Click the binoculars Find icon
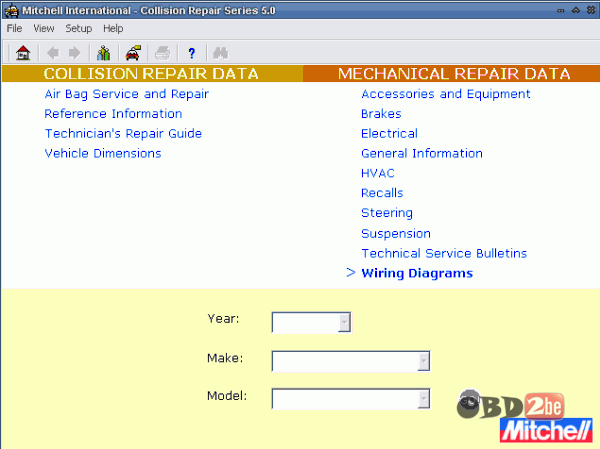The width and height of the screenshot is (600, 449). [x=220, y=53]
